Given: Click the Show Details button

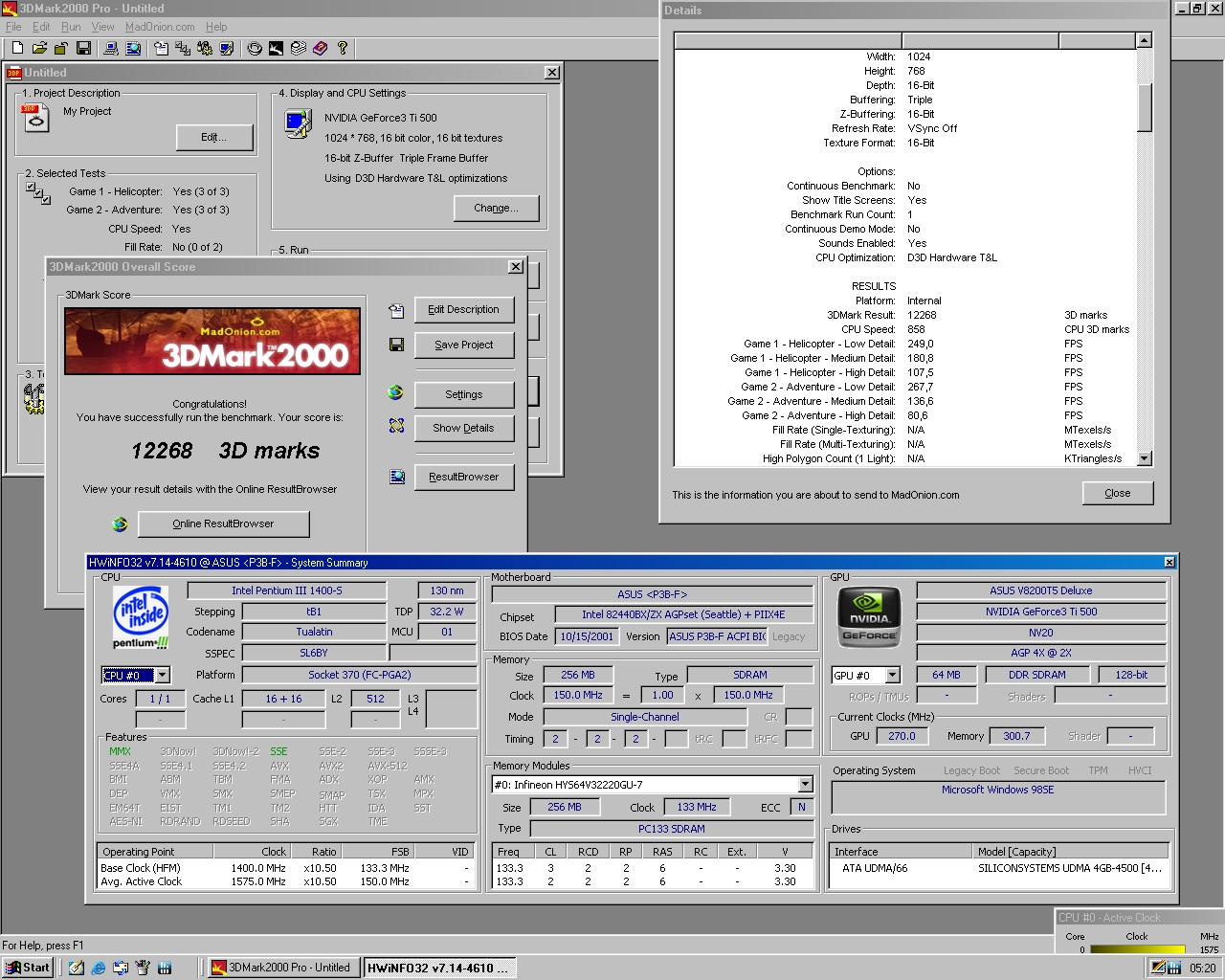Looking at the screenshot, I should coord(464,428).
